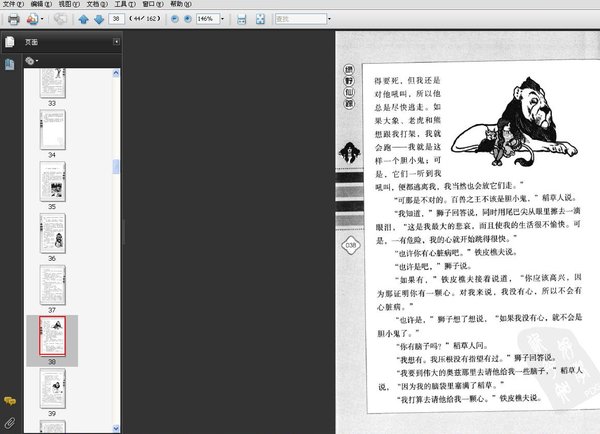
Task: Open the 视图 (View) menu
Action: (x=69, y=4)
